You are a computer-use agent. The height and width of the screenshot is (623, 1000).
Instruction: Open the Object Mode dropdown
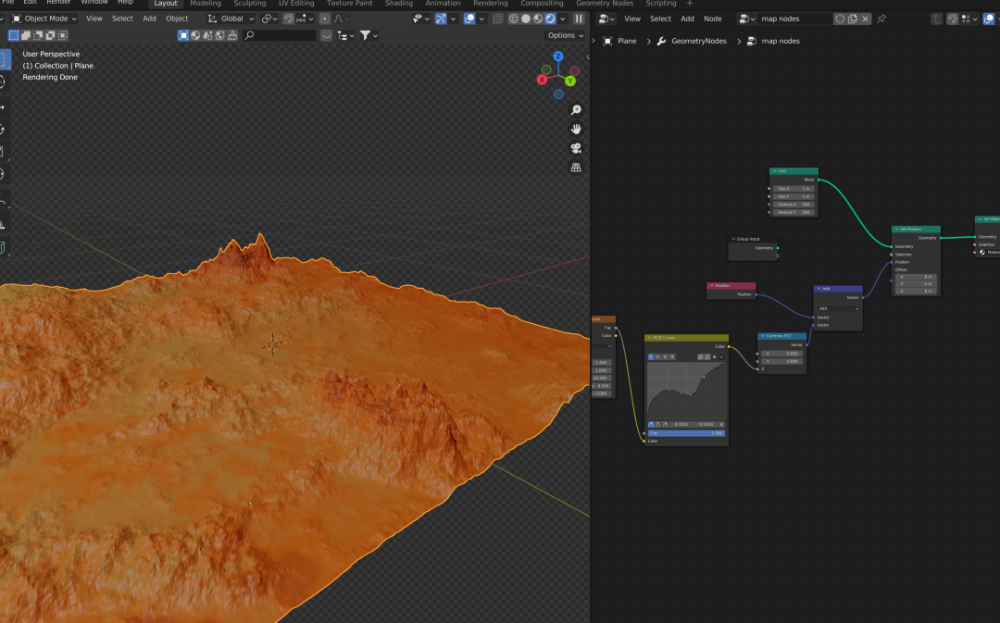45,18
